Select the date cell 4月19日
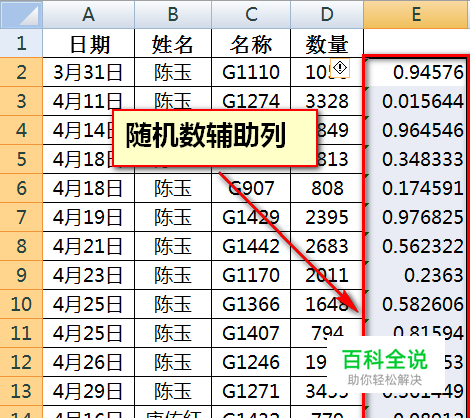Image resolution: width=470 pixels, height=418 pixels. (x=89, y=217)
